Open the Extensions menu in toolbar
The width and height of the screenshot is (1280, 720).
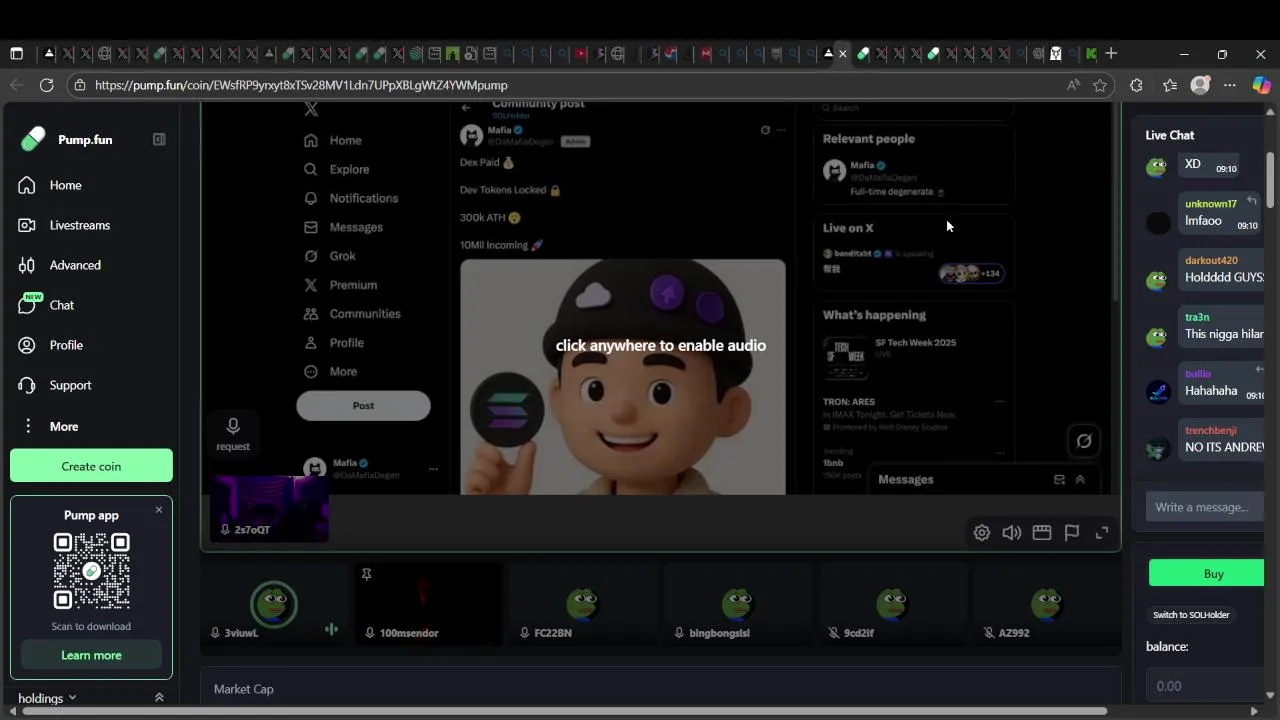point(1136,85)
